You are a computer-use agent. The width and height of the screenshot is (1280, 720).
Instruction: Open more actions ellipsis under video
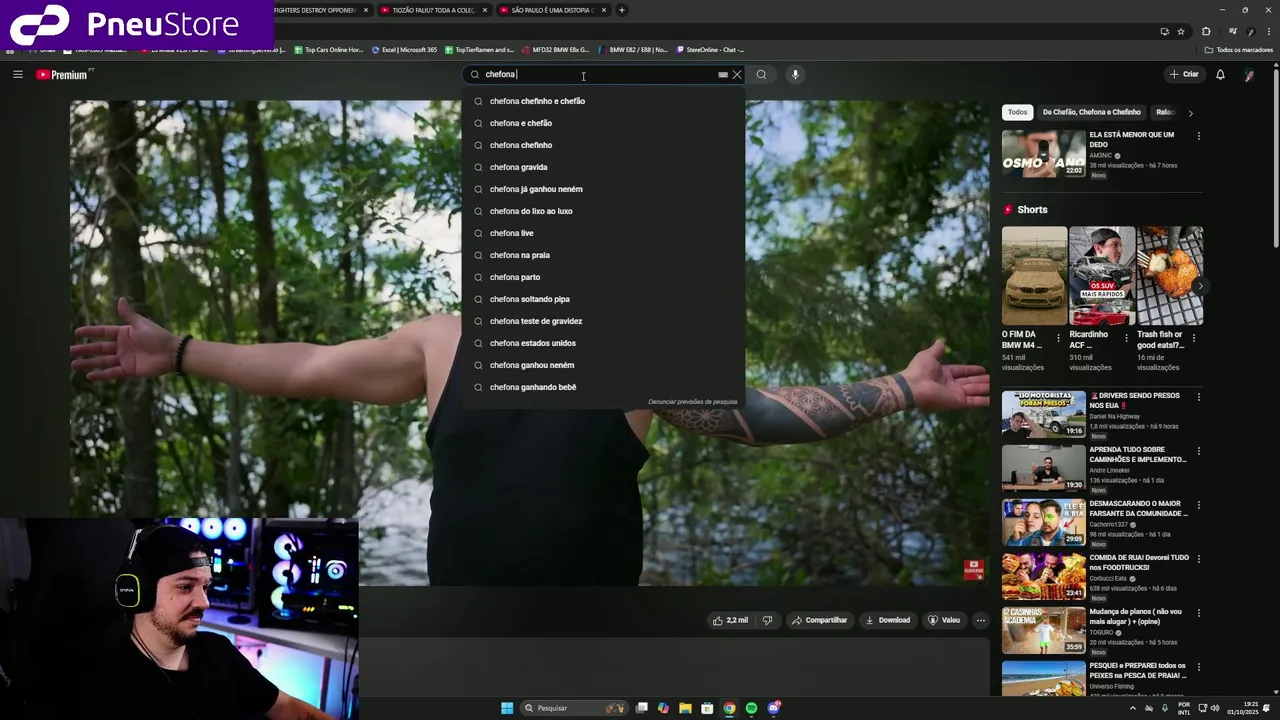[980, 620]
